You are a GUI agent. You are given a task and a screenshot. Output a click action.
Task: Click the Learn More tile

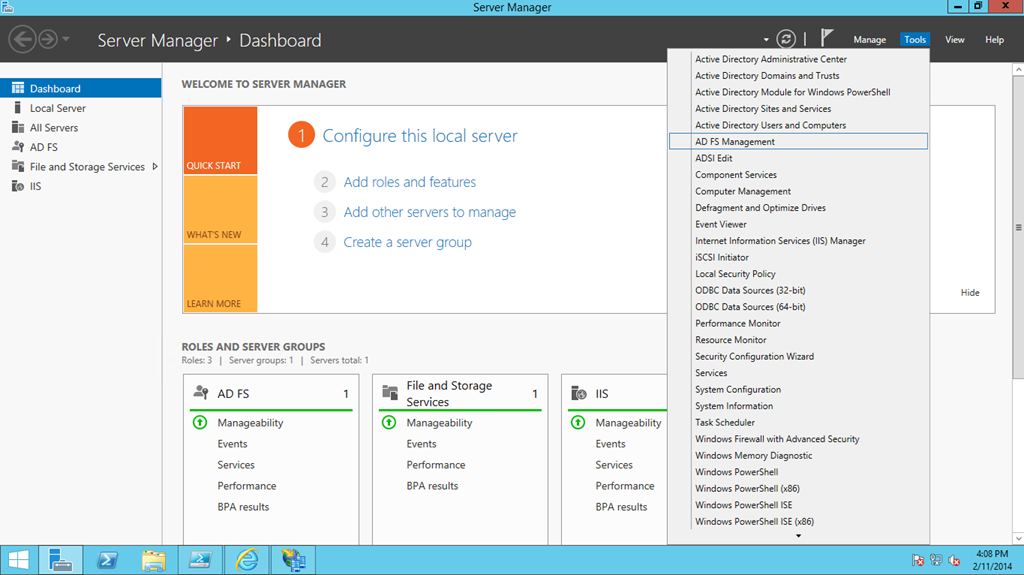220,278
